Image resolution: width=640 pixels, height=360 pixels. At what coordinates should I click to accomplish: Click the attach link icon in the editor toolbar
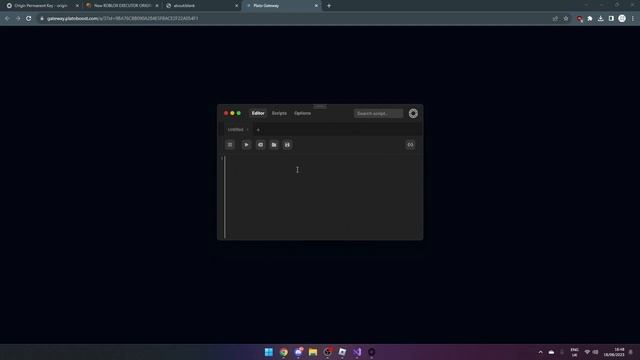(410, 144)
